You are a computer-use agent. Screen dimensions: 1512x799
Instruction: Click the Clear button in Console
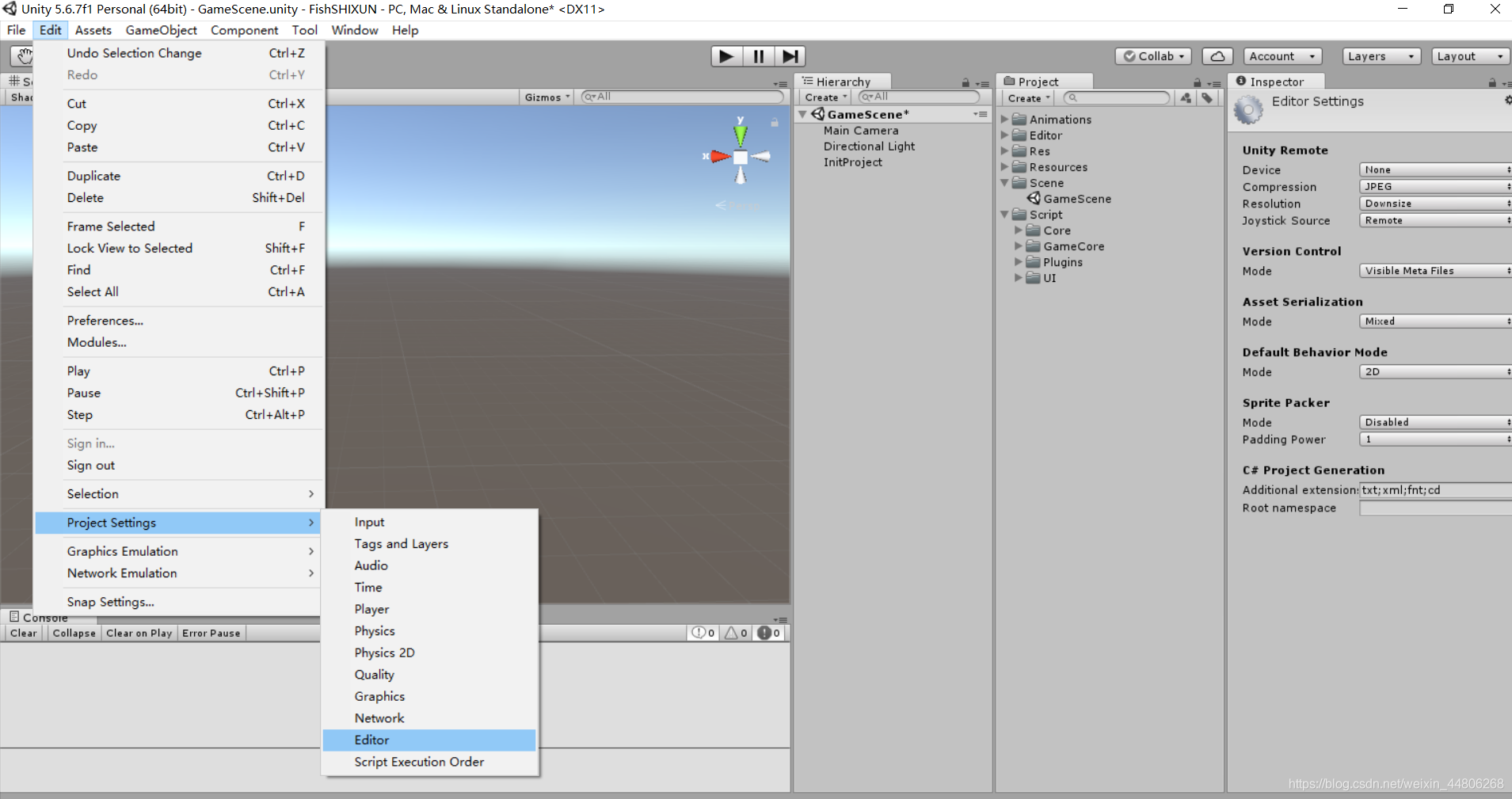click(23, 633)
